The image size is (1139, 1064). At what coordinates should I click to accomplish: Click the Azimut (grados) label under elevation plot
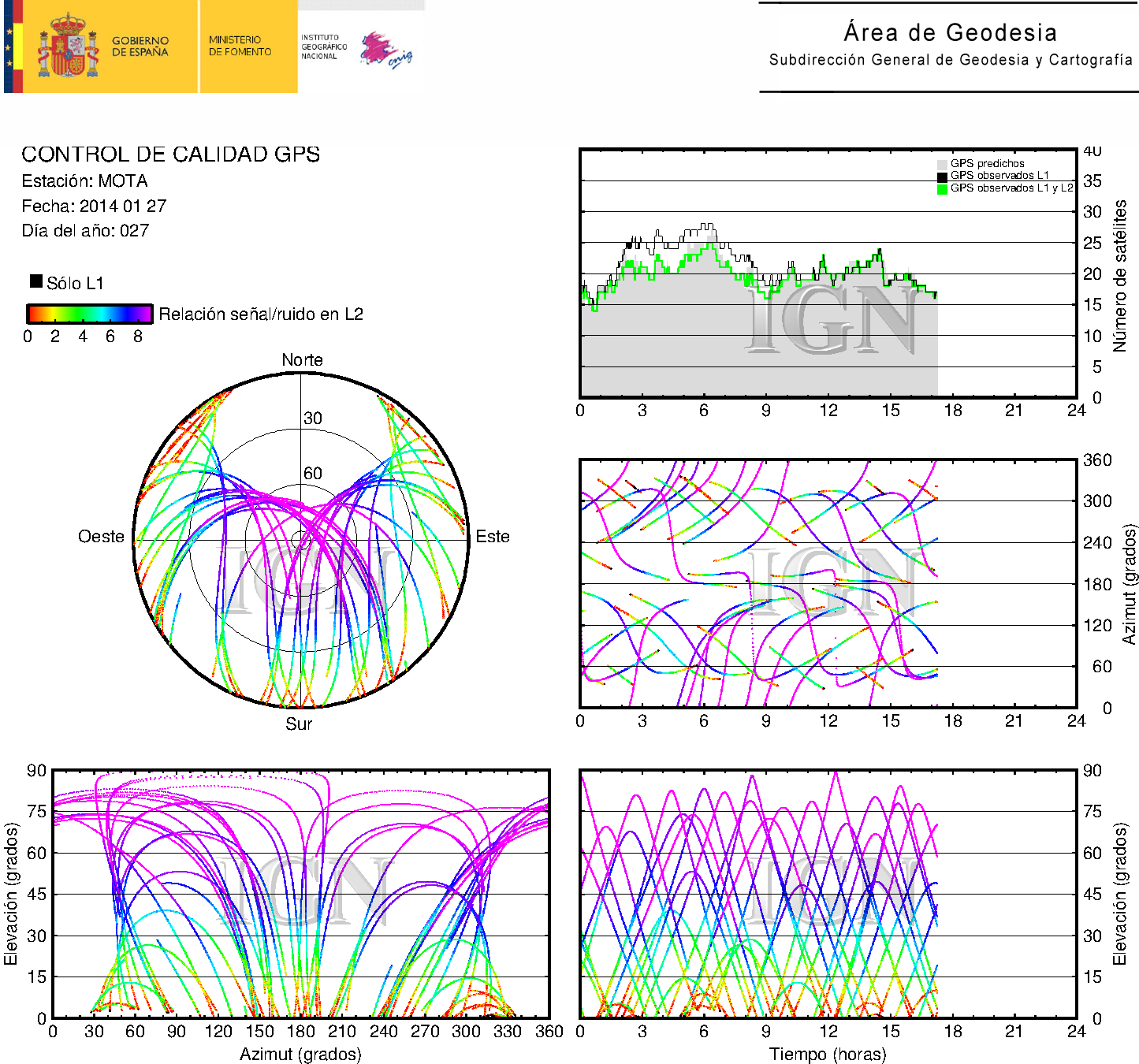click(300, 1054)
